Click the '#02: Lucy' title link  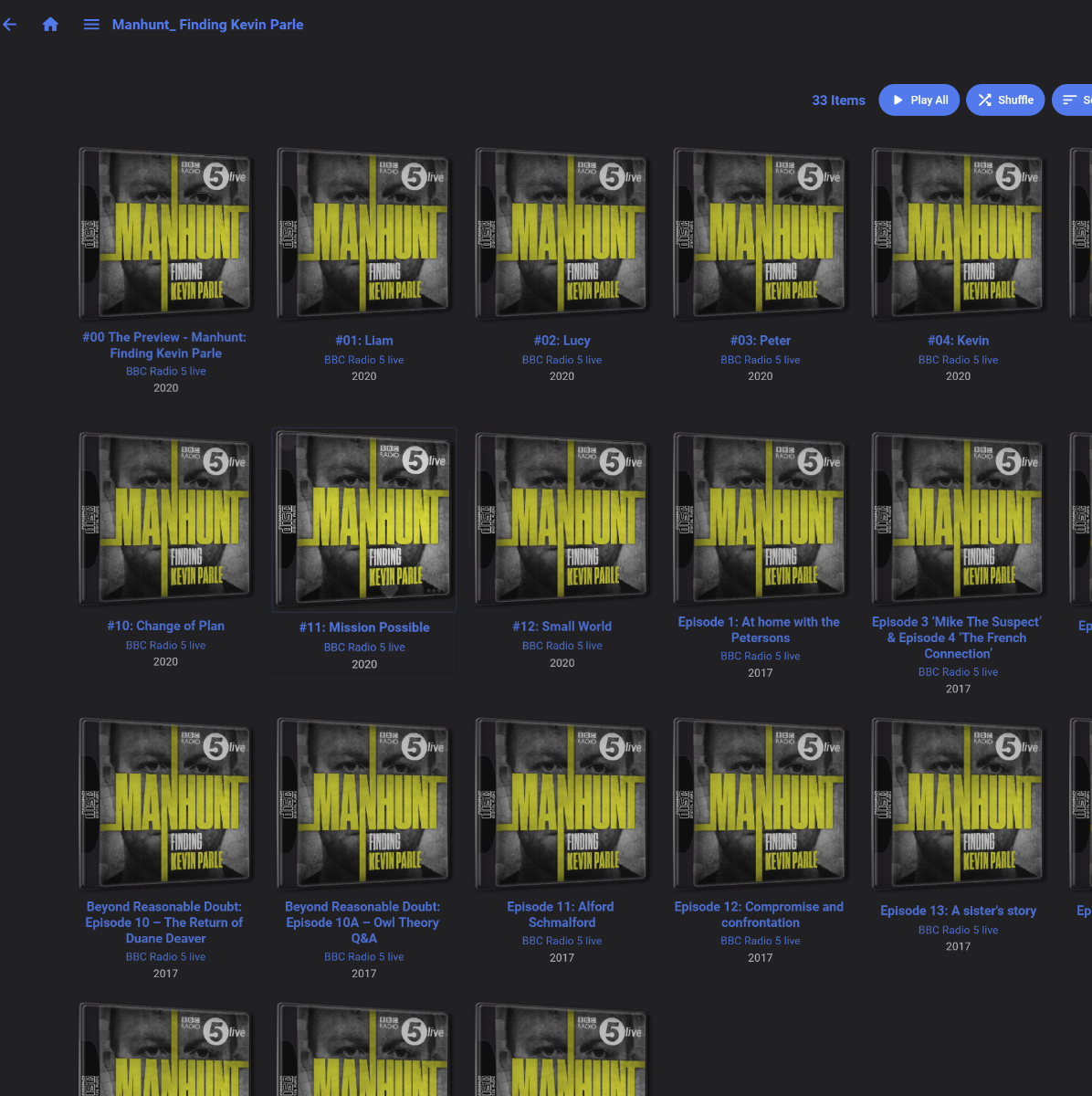point(562,341)
